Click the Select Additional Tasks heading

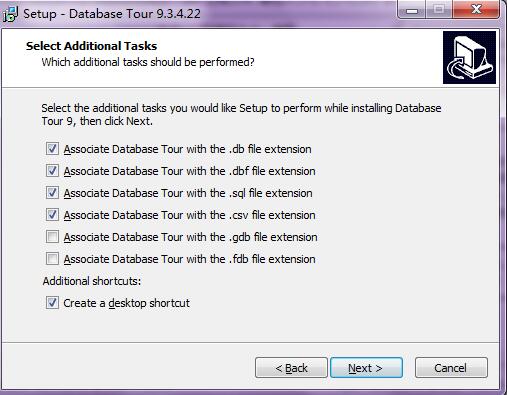[x=91, y=46]
